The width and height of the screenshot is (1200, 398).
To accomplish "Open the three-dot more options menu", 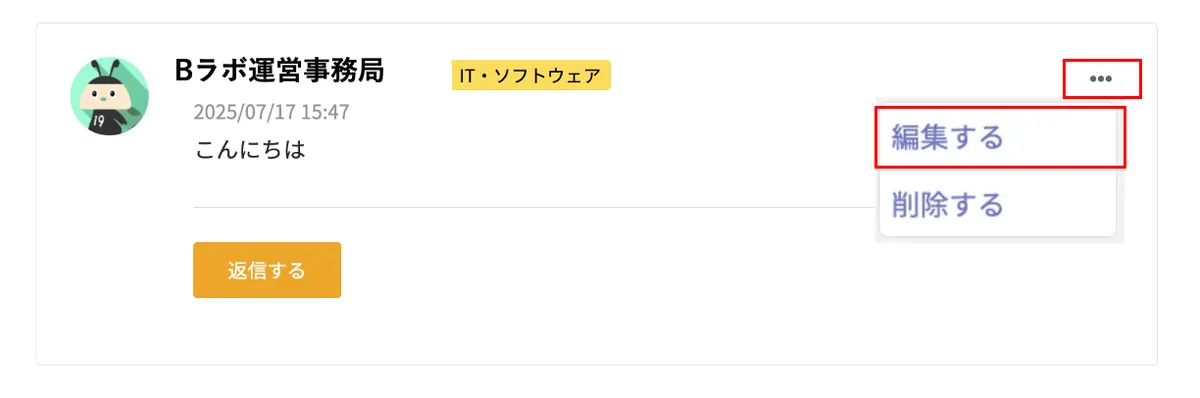I will click(x=1101, y=79).
